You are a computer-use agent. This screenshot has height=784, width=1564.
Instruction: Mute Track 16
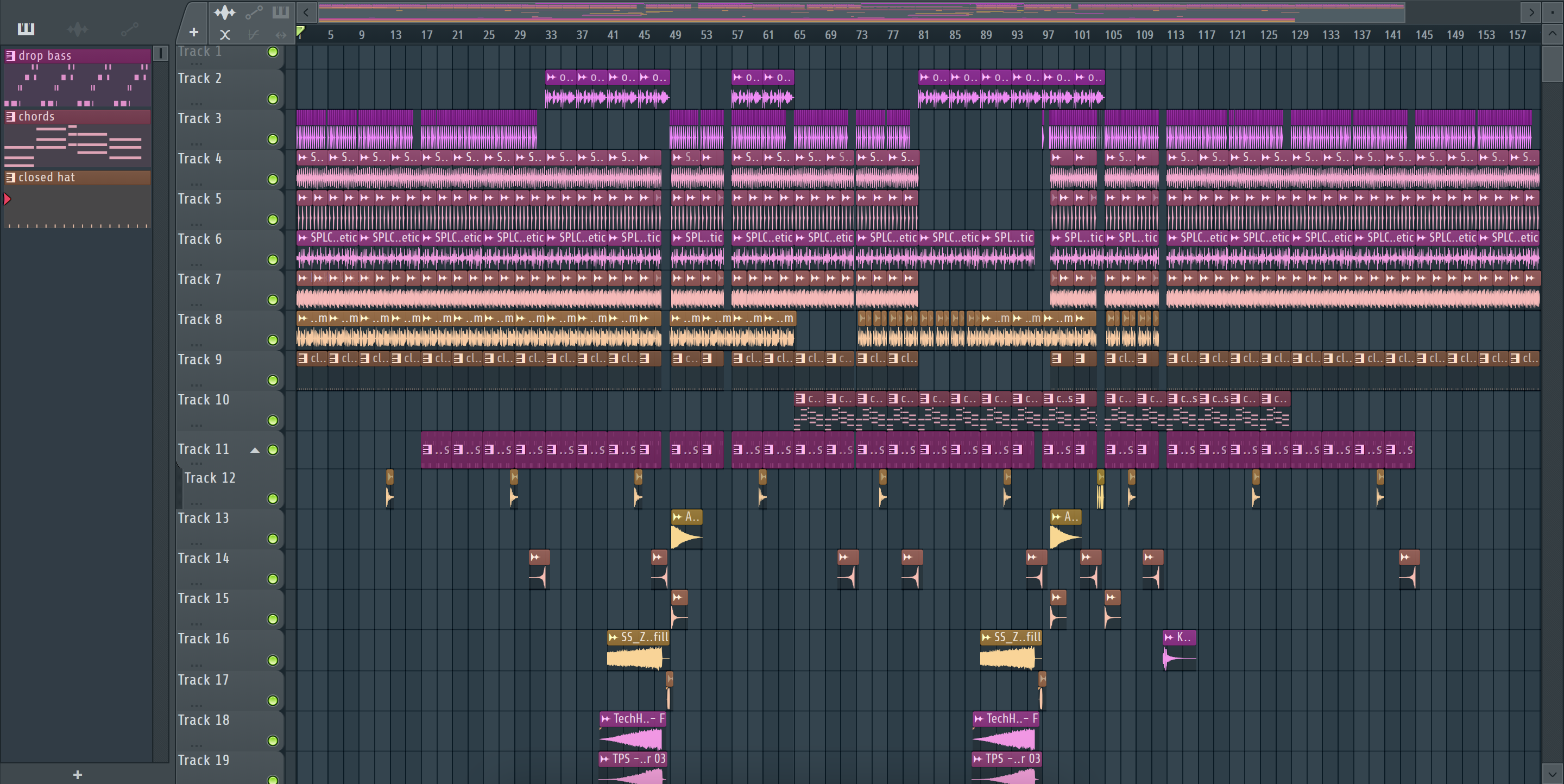coord(273,660)
